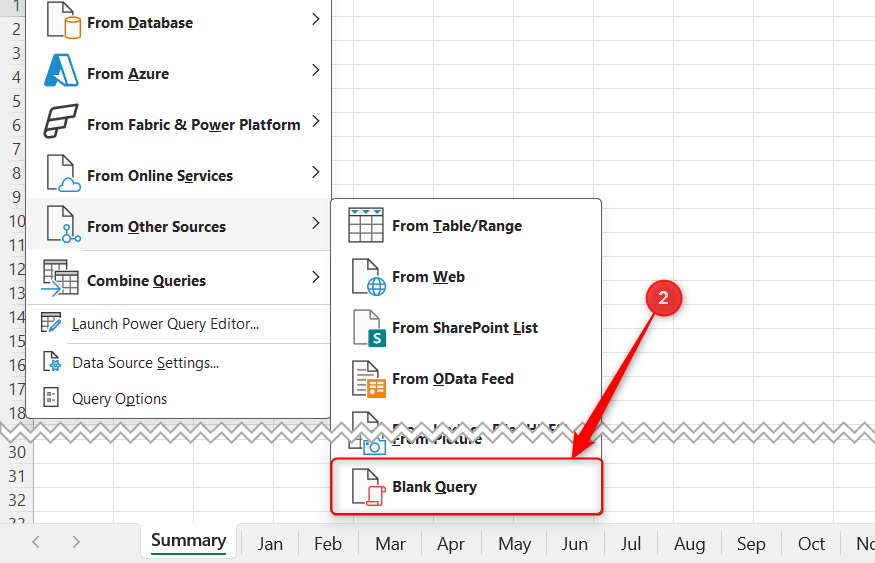Switch to the May sheet tab
Image resolution: width=875 pixels, height=563 pixels.
click(x=515, y=544)
